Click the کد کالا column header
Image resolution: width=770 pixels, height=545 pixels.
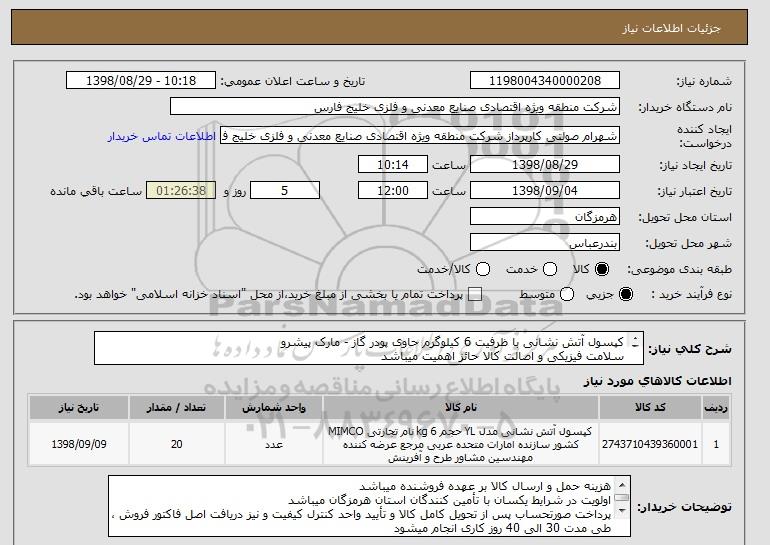(650, 408)
